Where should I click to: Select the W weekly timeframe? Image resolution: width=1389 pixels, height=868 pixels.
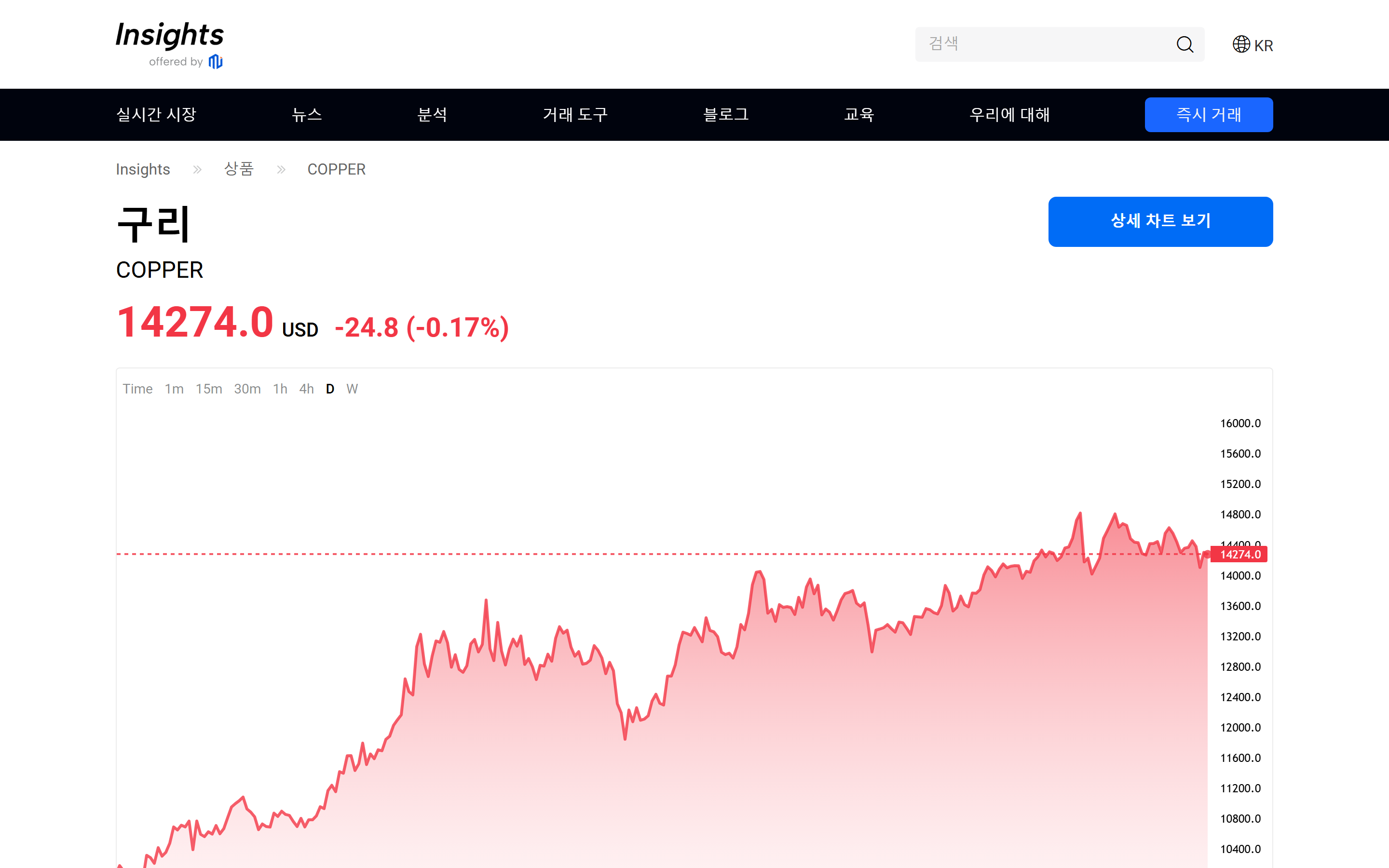coord(353,389)
